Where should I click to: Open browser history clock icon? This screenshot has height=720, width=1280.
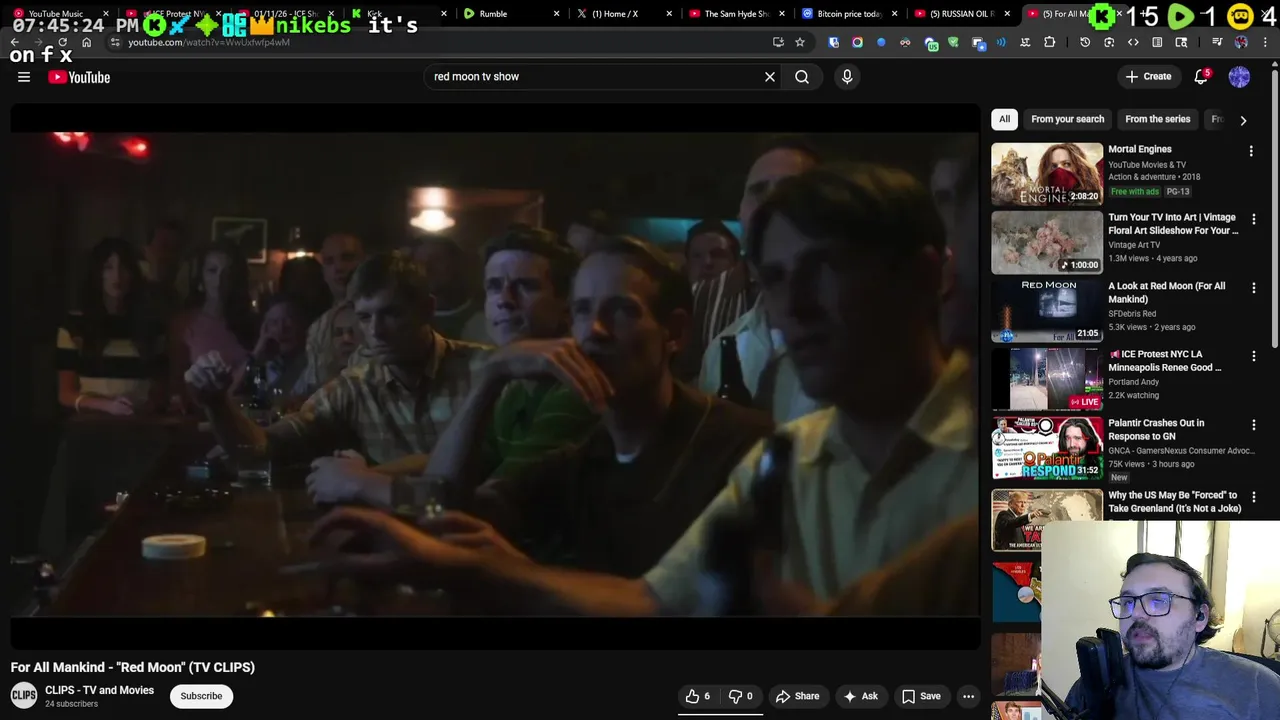[1085, 42]
